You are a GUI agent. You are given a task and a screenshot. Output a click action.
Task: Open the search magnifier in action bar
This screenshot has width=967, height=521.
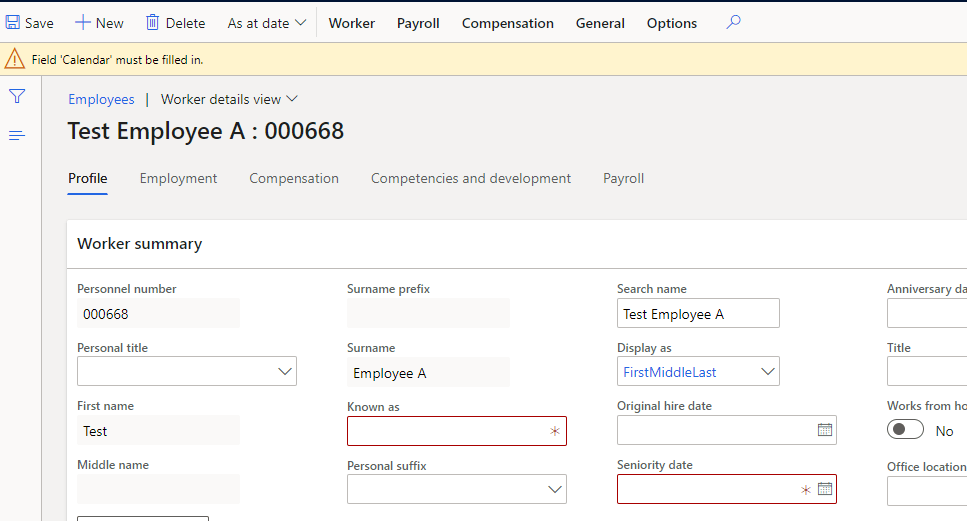pos(733,22)
